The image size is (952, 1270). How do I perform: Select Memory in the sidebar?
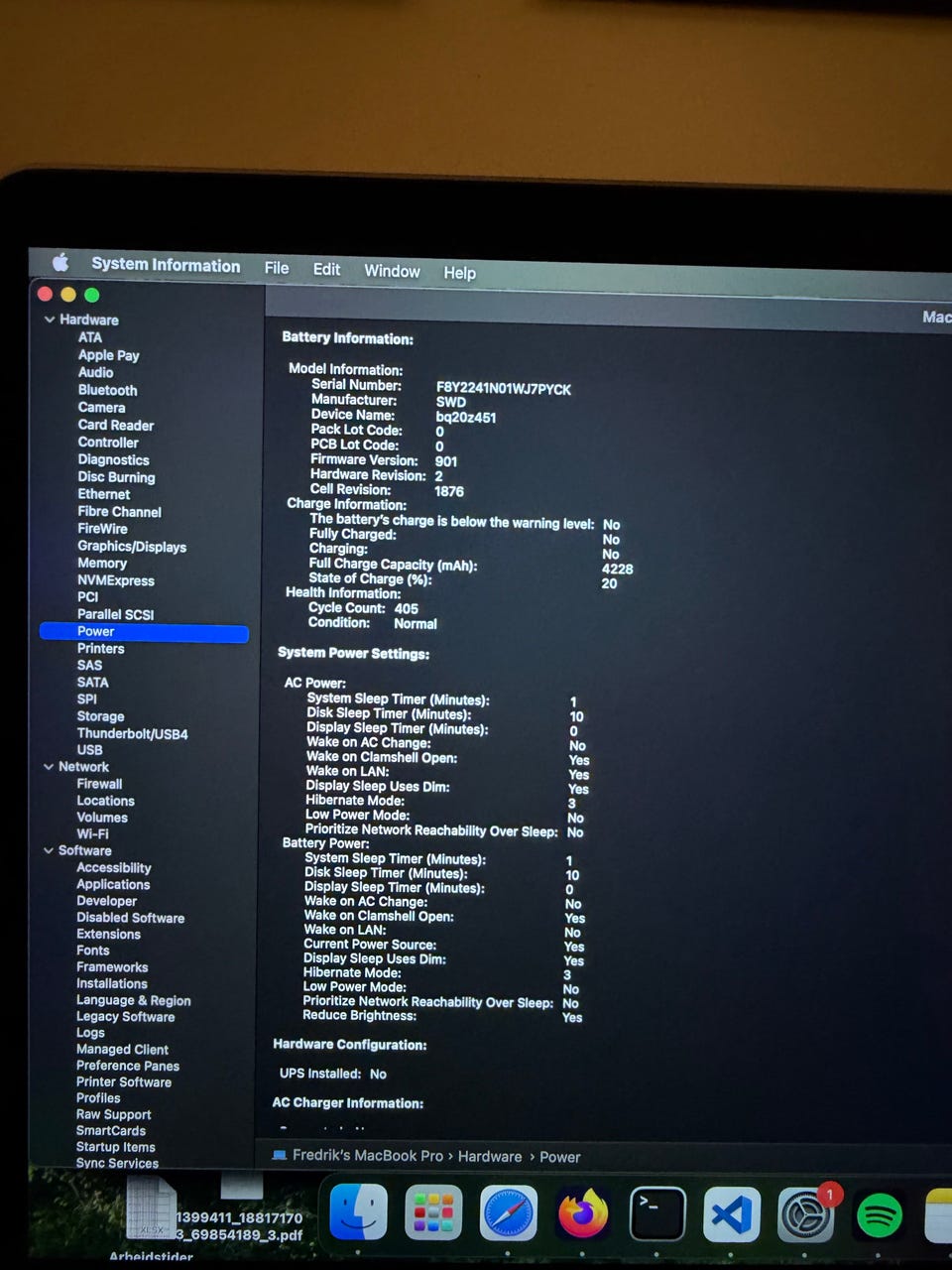(x=102, y=563)
